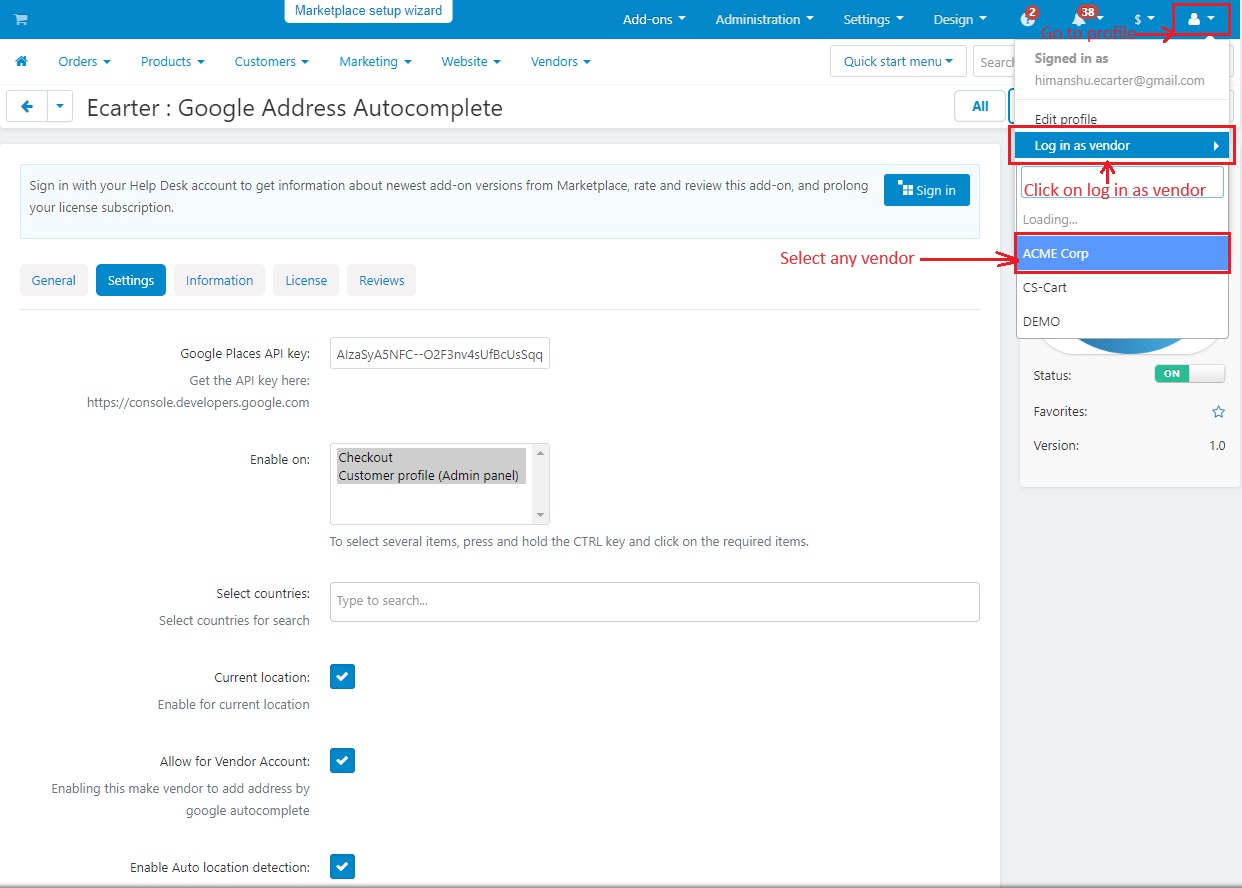Add add-on to Favorites via star icon
This screenshot has width=1242, height=888.
pos(1218,412)
